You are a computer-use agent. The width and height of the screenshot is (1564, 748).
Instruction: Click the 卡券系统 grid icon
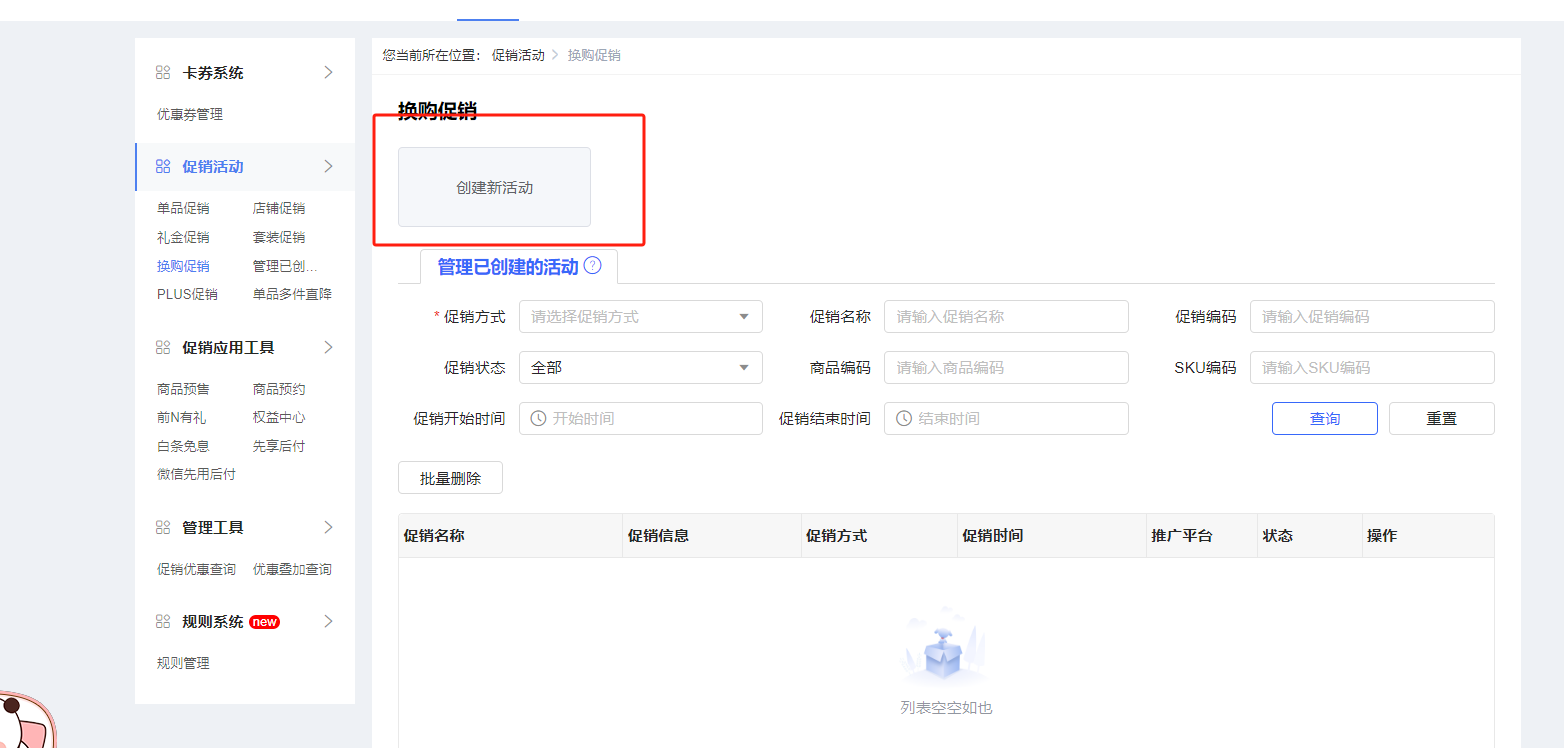(x=163, y=73)
